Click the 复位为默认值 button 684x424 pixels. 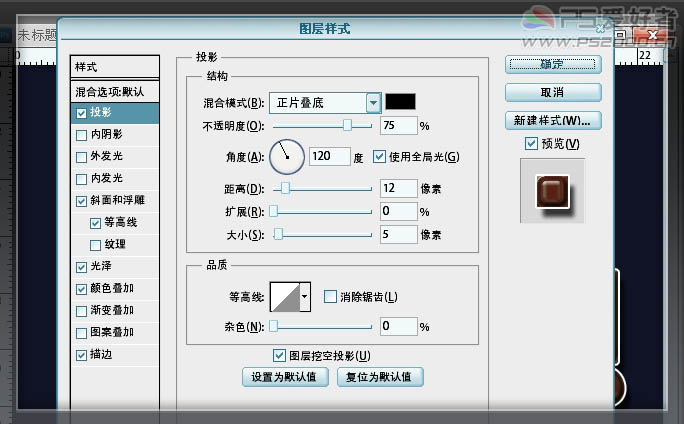[x=380, y=377]
